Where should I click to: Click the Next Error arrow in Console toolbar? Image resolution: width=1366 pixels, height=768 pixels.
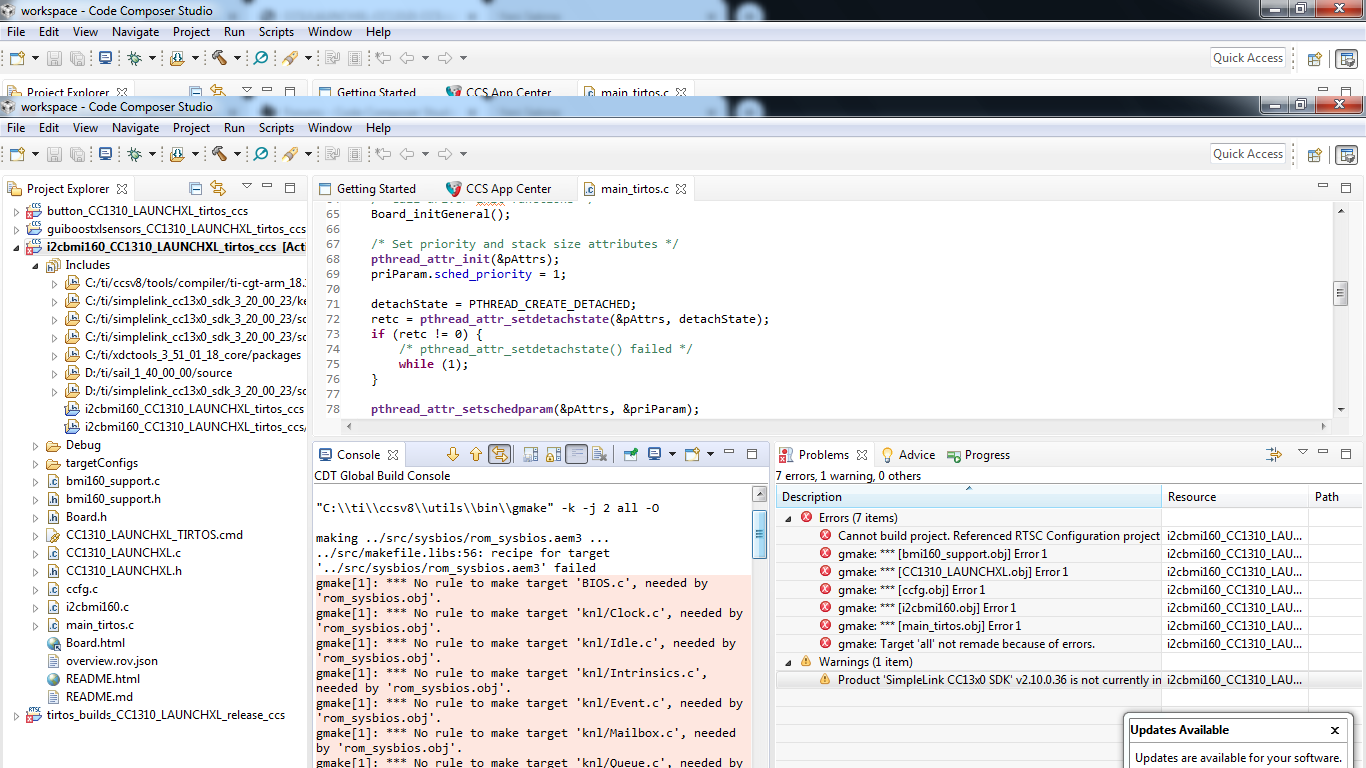[453, 455]
